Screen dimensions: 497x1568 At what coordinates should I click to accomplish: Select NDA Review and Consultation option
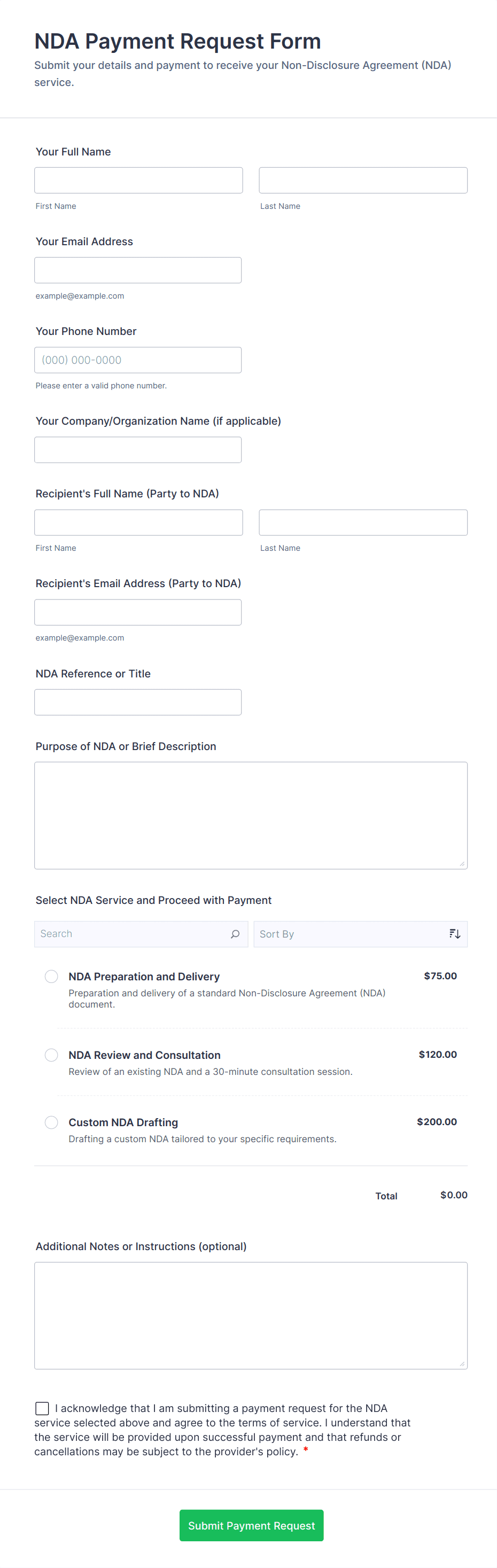52,1055
